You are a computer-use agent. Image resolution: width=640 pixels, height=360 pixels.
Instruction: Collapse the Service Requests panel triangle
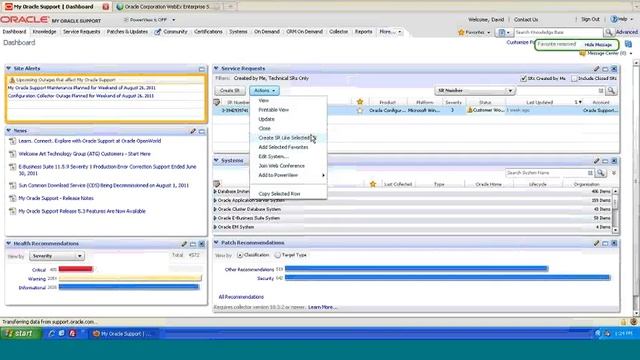click(216, 68)
